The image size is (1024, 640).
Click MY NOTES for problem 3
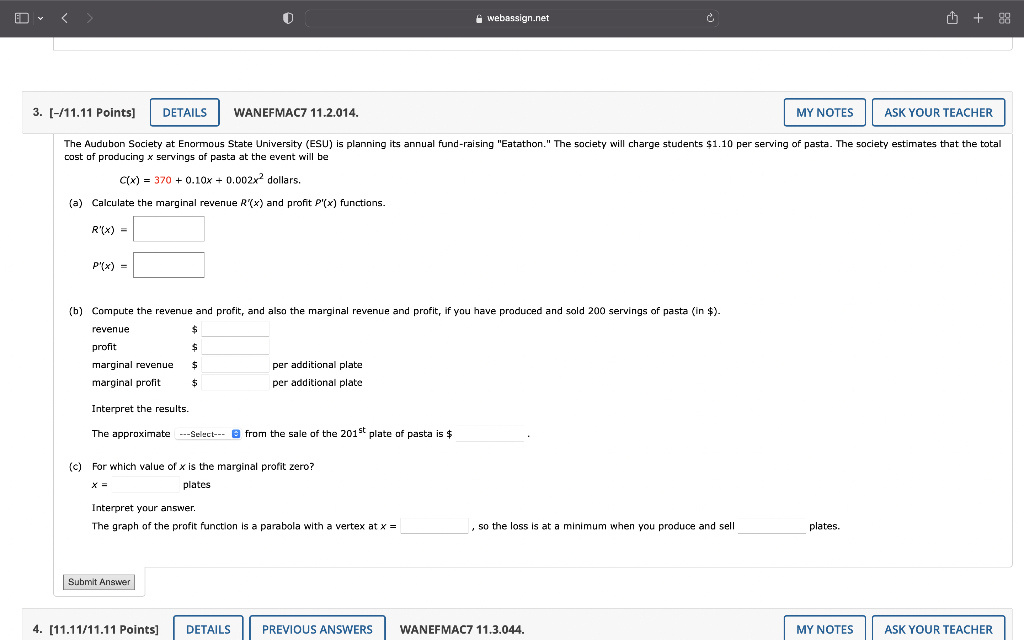(824, 112)
